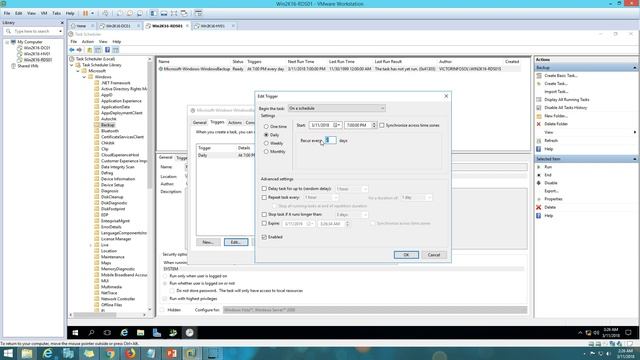Expand View submenu arrow in Actions
Screen dimensions: 640x360
point(635,132)
